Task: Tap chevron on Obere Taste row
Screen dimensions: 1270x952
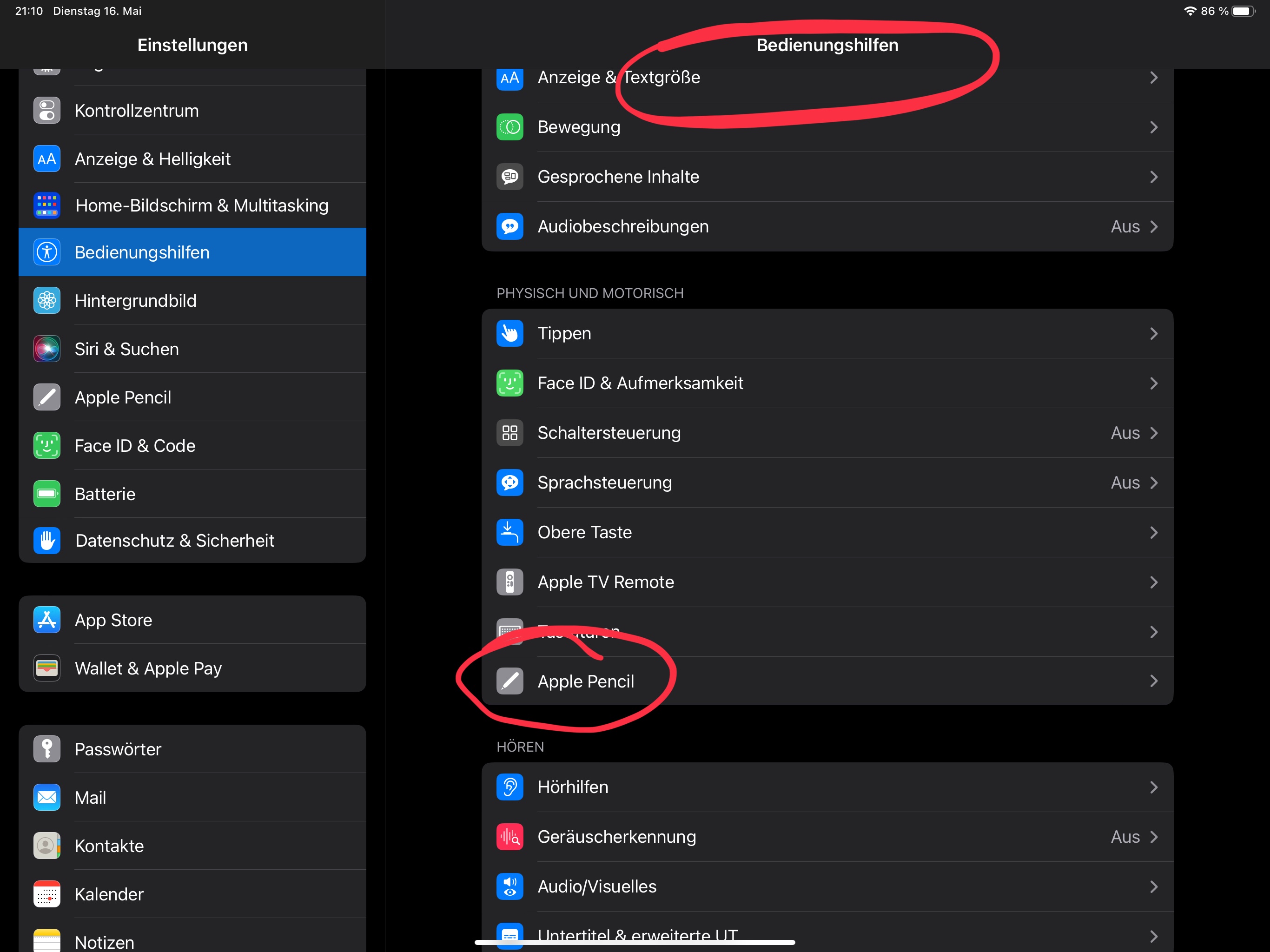Action: point(1153,532)
